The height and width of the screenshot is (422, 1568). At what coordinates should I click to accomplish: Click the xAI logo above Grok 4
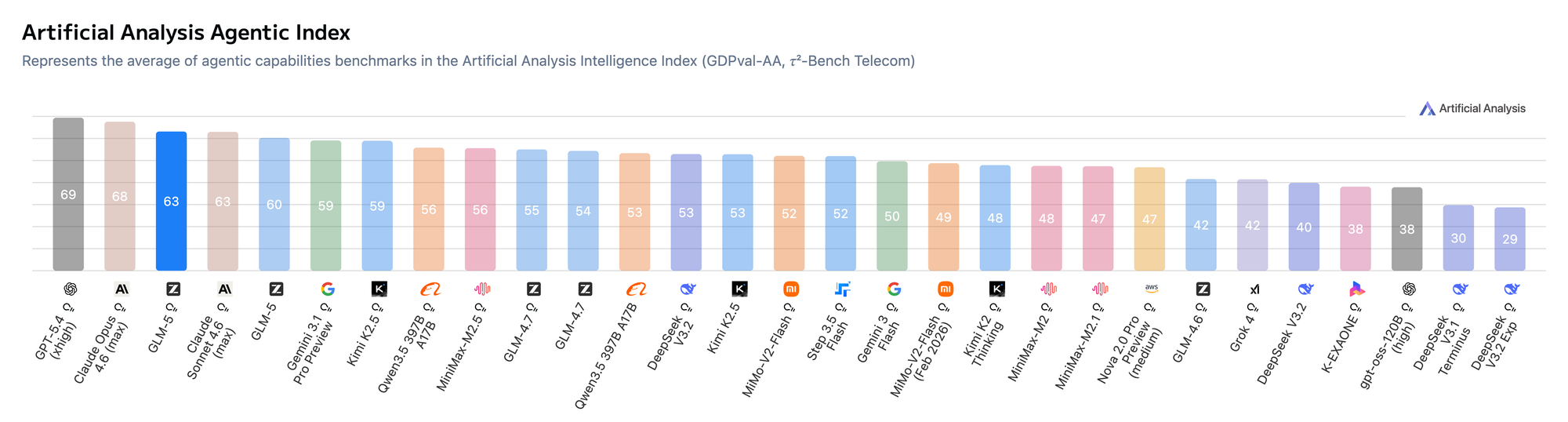point(1254,289)
